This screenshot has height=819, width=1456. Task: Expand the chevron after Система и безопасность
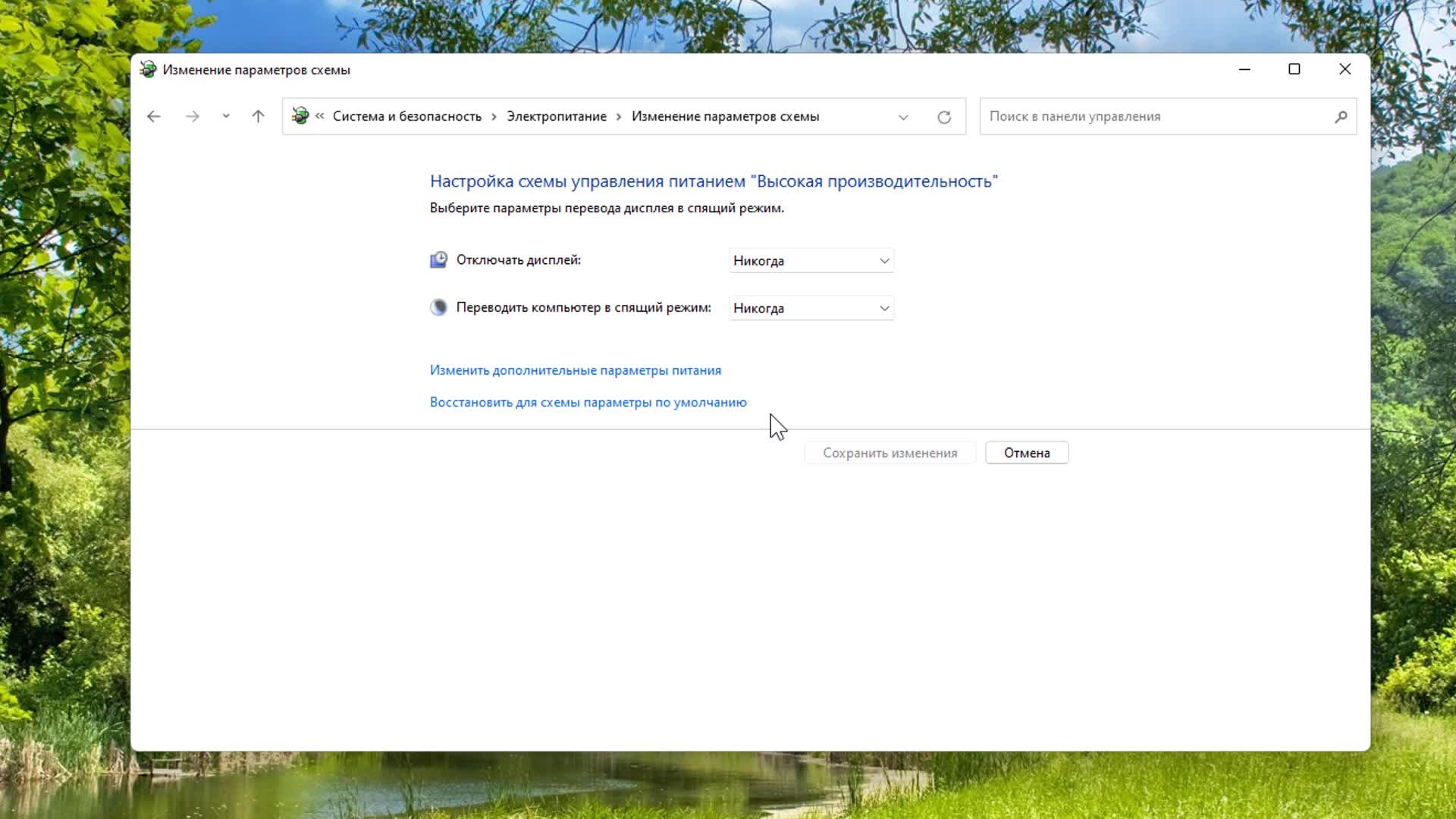click(x=494, y=116)
